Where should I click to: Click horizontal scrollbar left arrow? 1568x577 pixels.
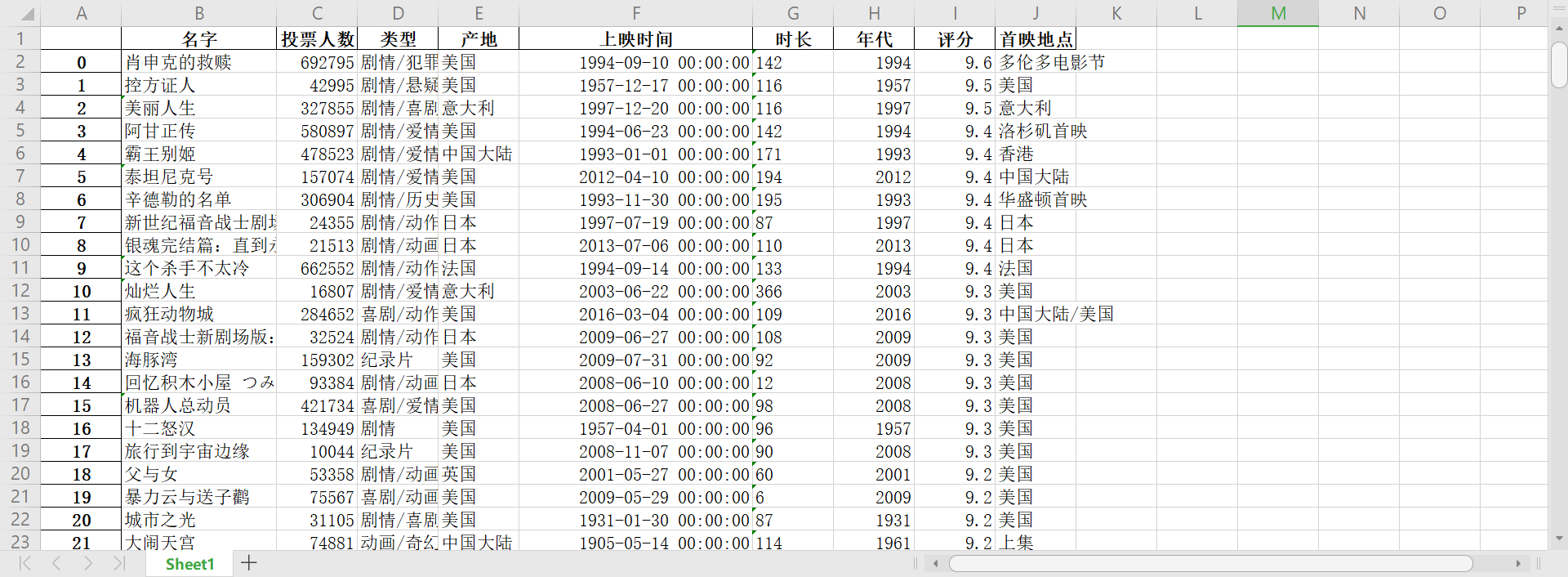936,563
